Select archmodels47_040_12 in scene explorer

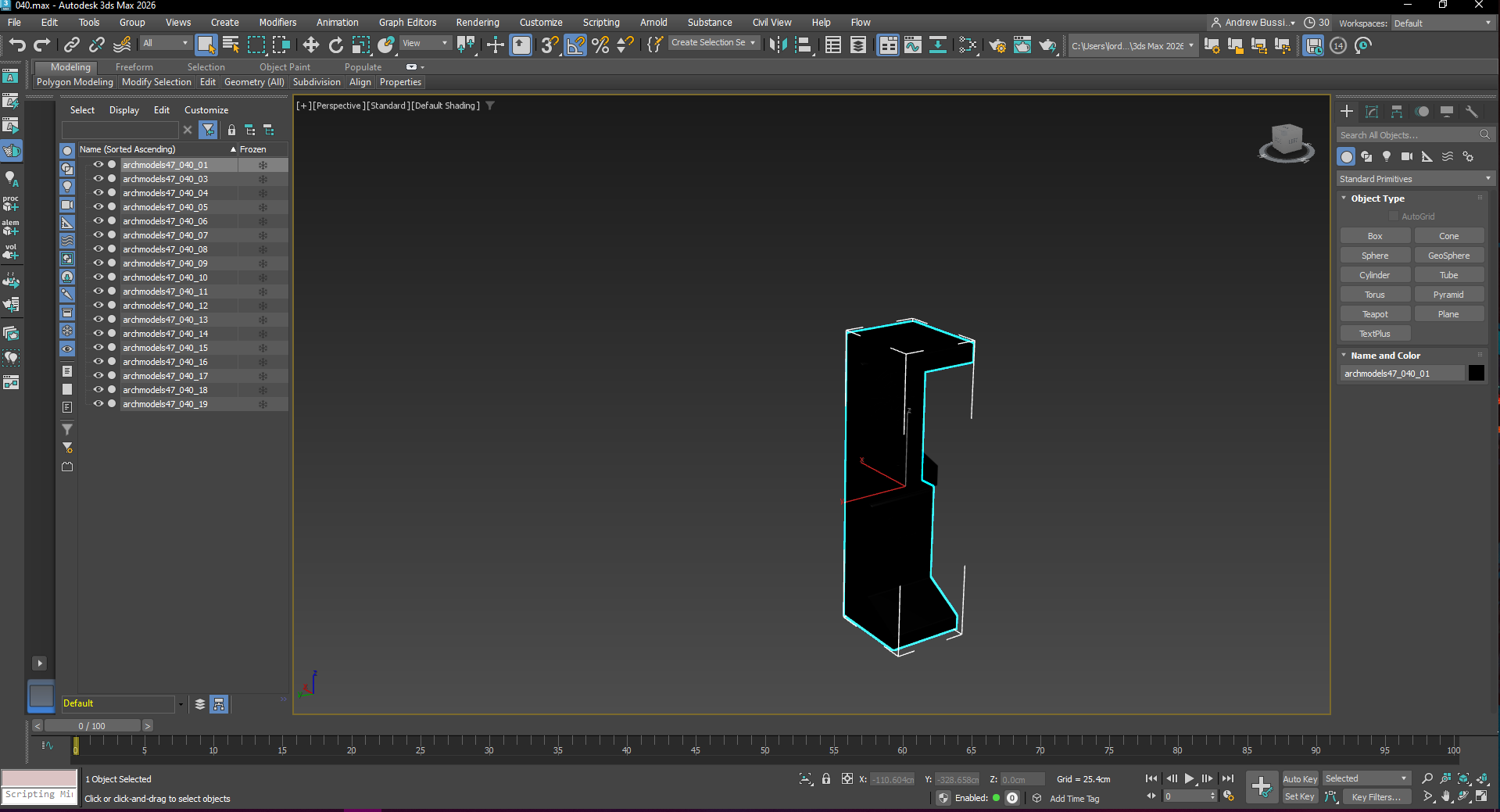165,306
